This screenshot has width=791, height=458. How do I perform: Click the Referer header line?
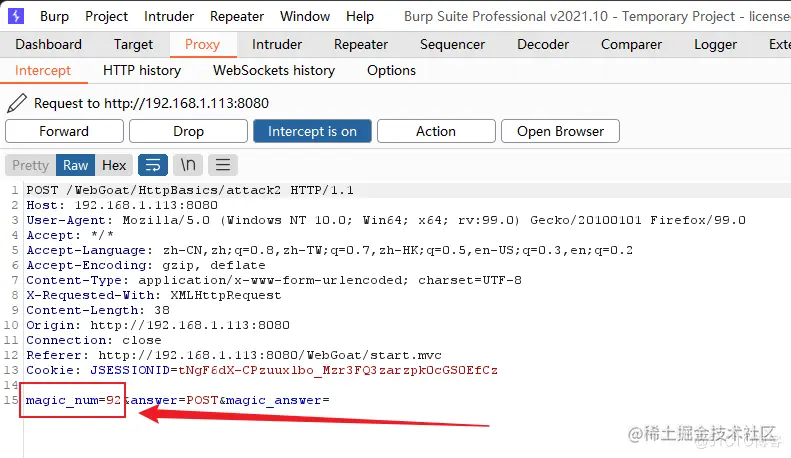(x=234, y=355)
